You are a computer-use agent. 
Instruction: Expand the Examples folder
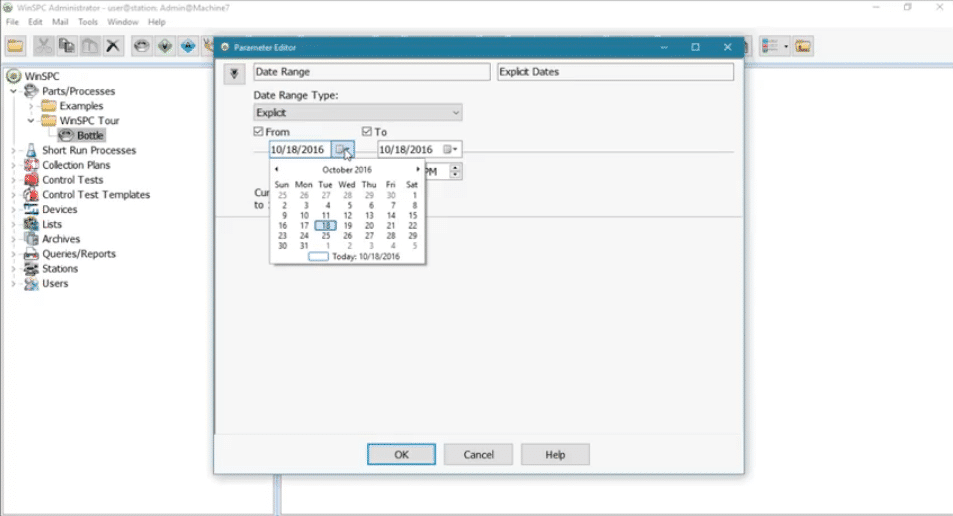[31, 106]
